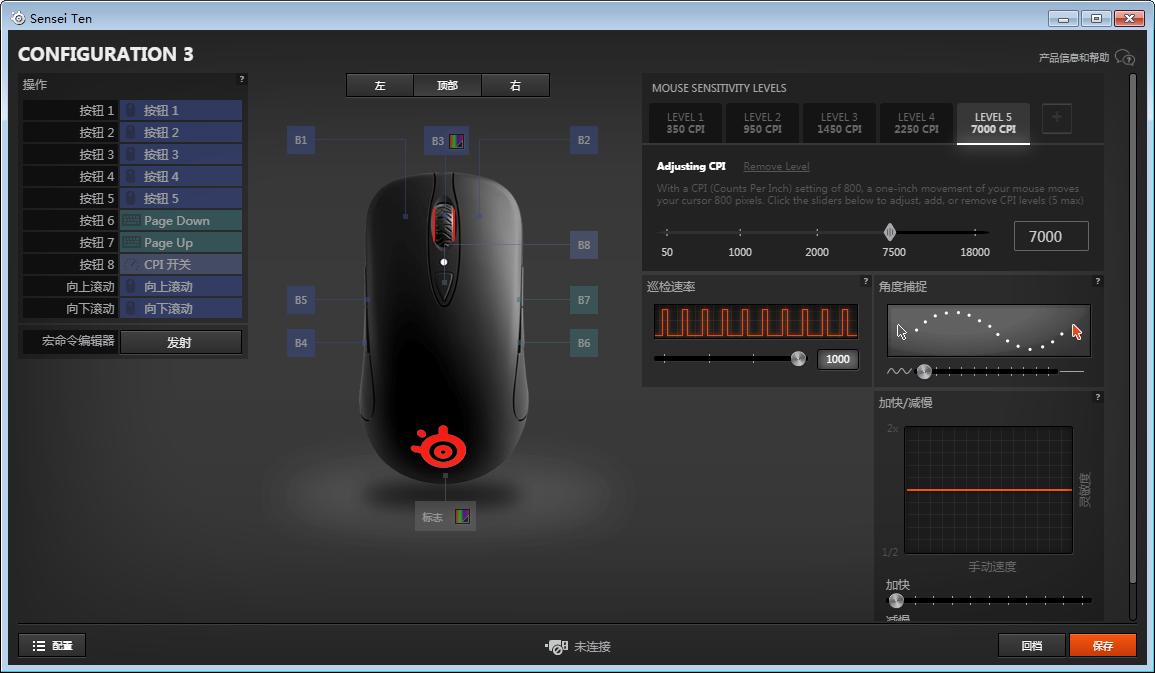Click orange 保存 save button
This screenshot has width=1155, height=673.
pyautogui.click(x=1103, y=646)
